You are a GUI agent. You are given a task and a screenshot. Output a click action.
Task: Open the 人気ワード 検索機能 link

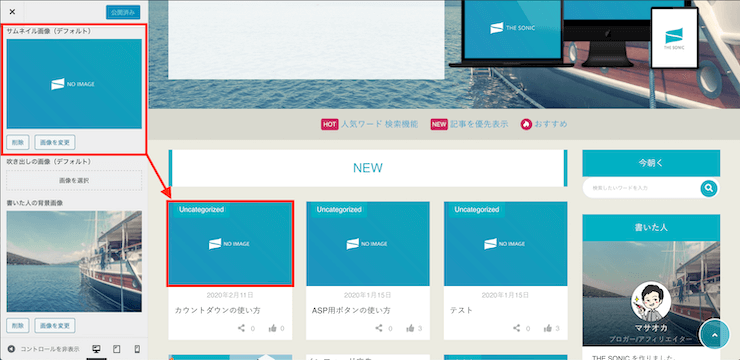click(379, 124)
